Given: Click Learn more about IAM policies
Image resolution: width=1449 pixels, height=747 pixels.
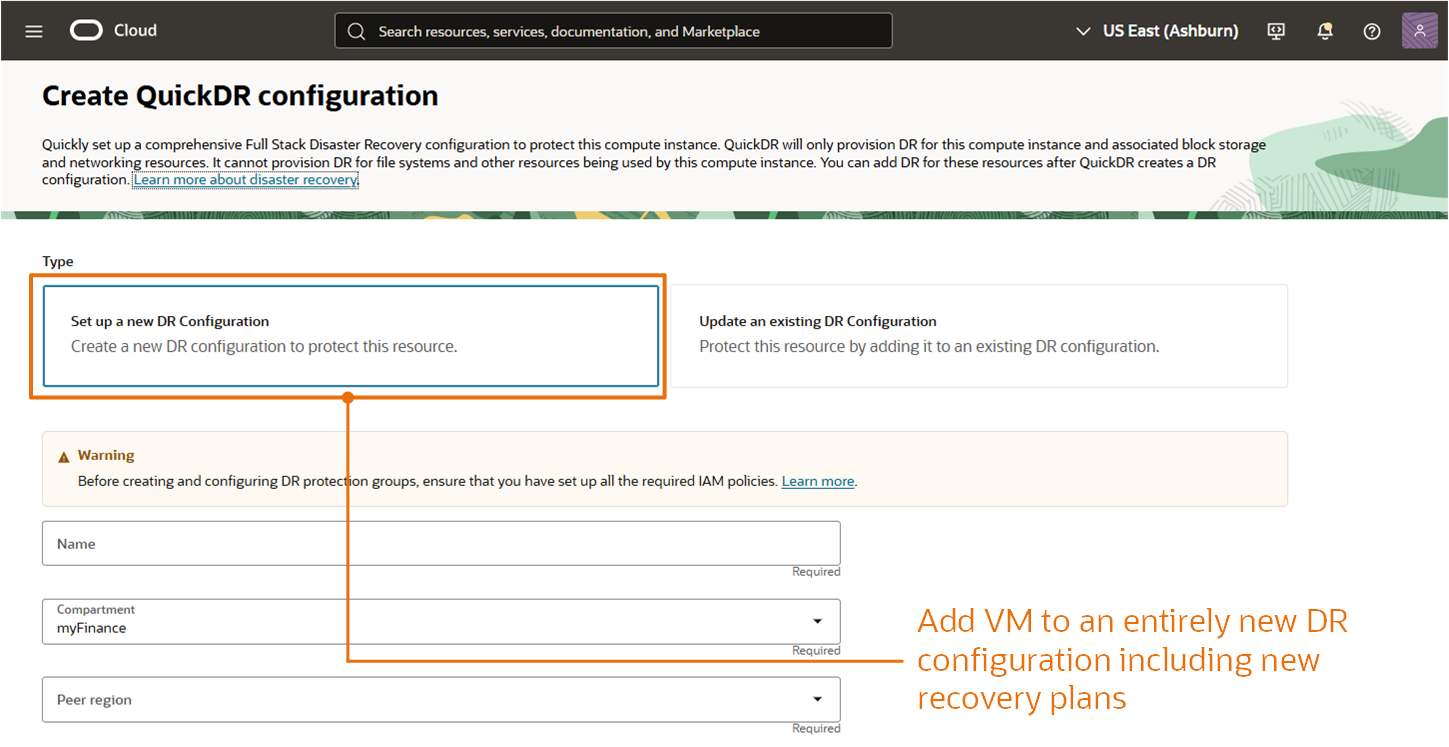Looking at the screenshot, I should [817, 481].
